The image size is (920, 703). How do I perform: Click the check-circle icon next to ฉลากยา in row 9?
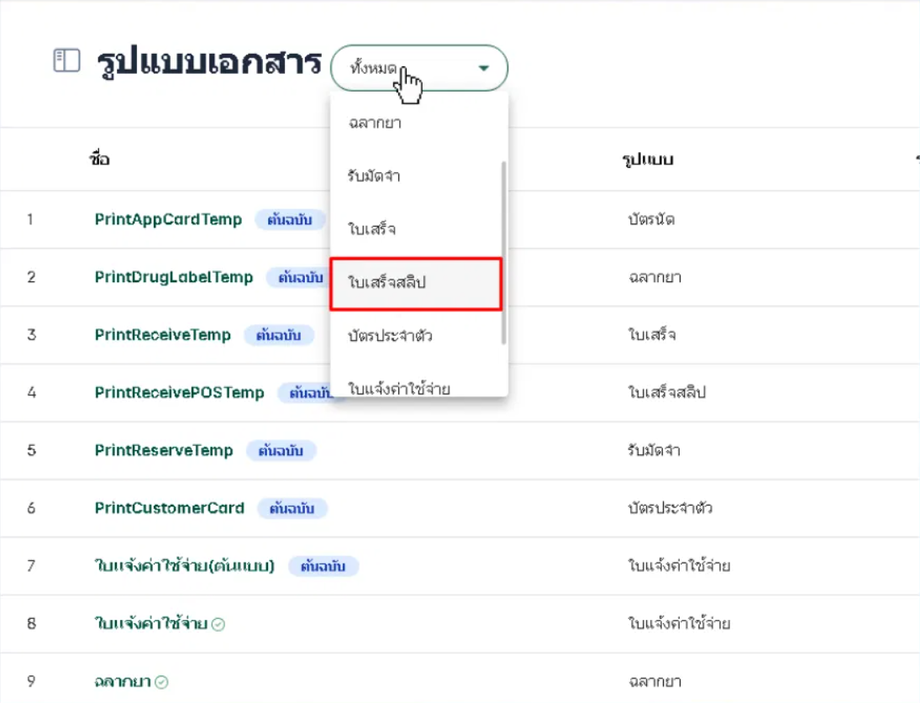click(162, 682)
